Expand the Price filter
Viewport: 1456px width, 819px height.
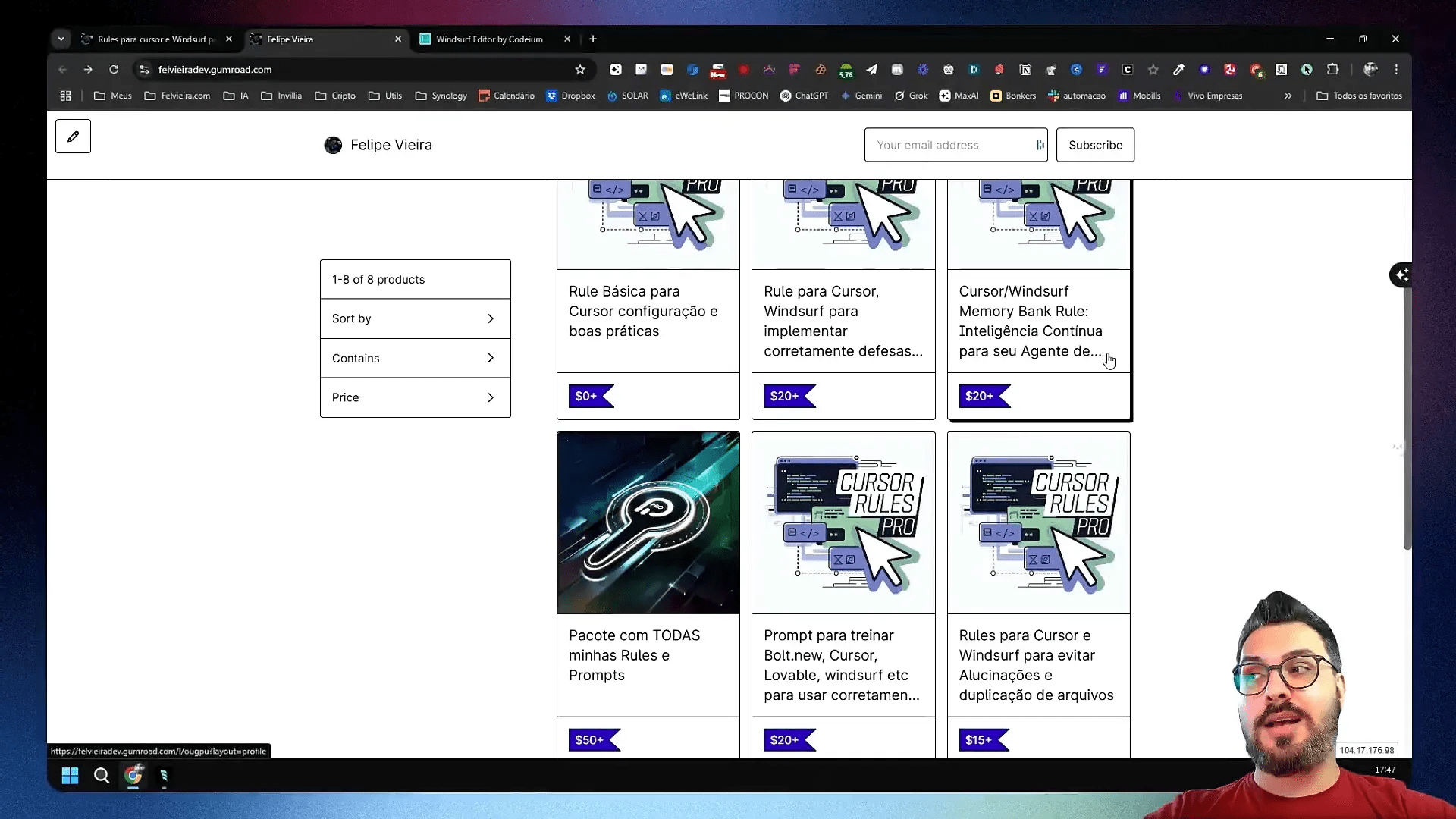click(415, 397)
